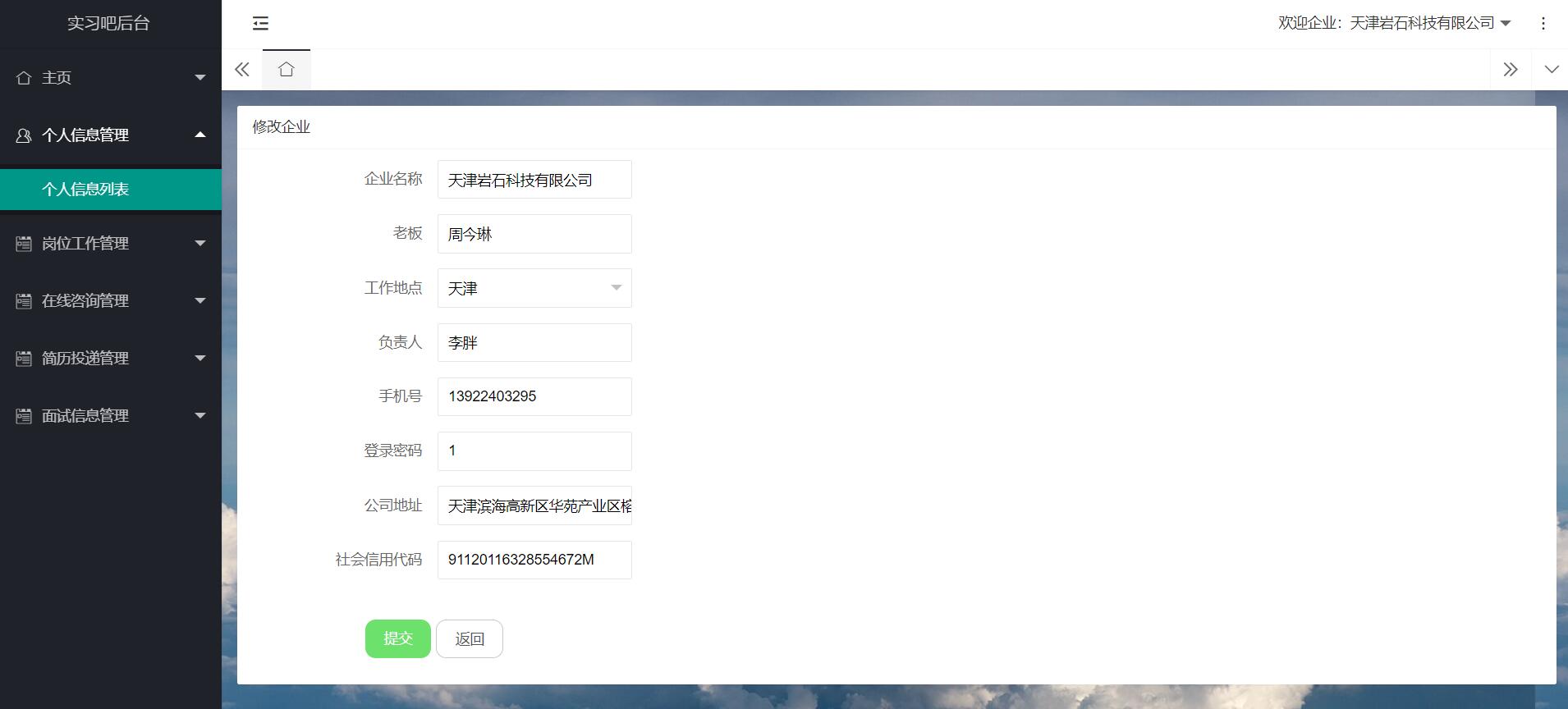Open the 工作地点 dropdown showing 天津
This screenshot has height=709, width=1568.
coord(534,288)
